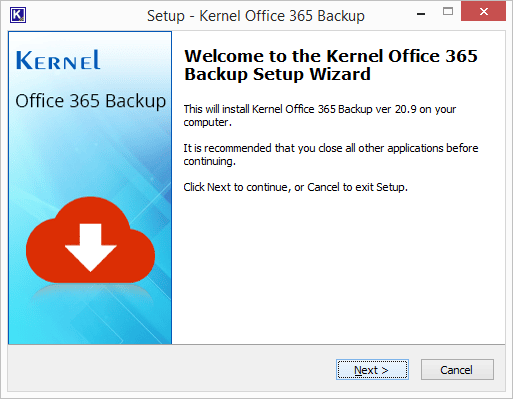Click the window title 'Setup - Kernel Office 365 Backup'
Image resolution: width=513 pixels, height=399 pixels.
click(x=256, y=16)
